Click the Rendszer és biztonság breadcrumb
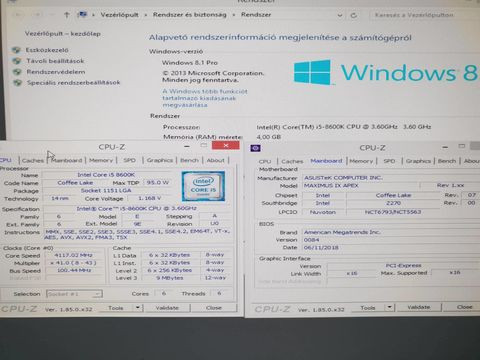This screenshot has width=480, height=360. coord(189,15)
